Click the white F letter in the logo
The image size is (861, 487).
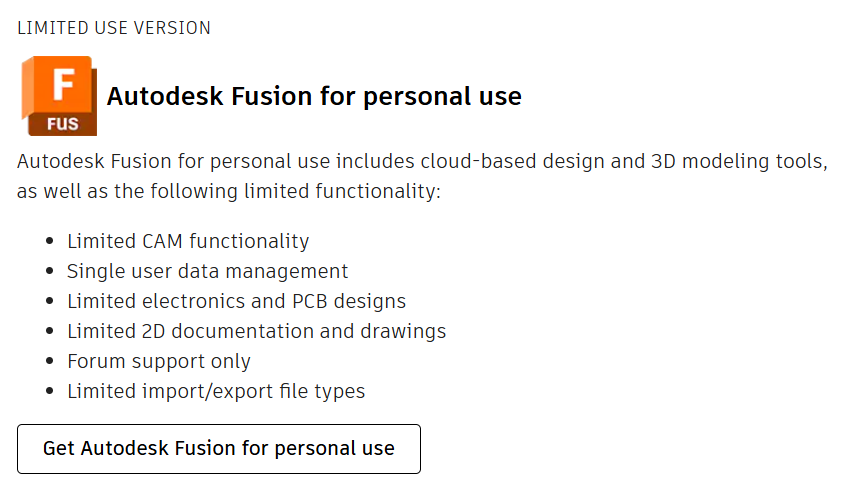(x=63, y=84)
